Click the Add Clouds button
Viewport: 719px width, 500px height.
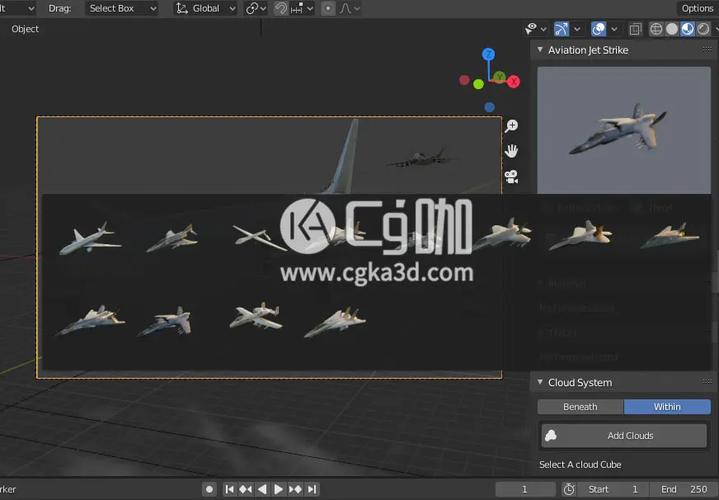[x=624, y=435]
